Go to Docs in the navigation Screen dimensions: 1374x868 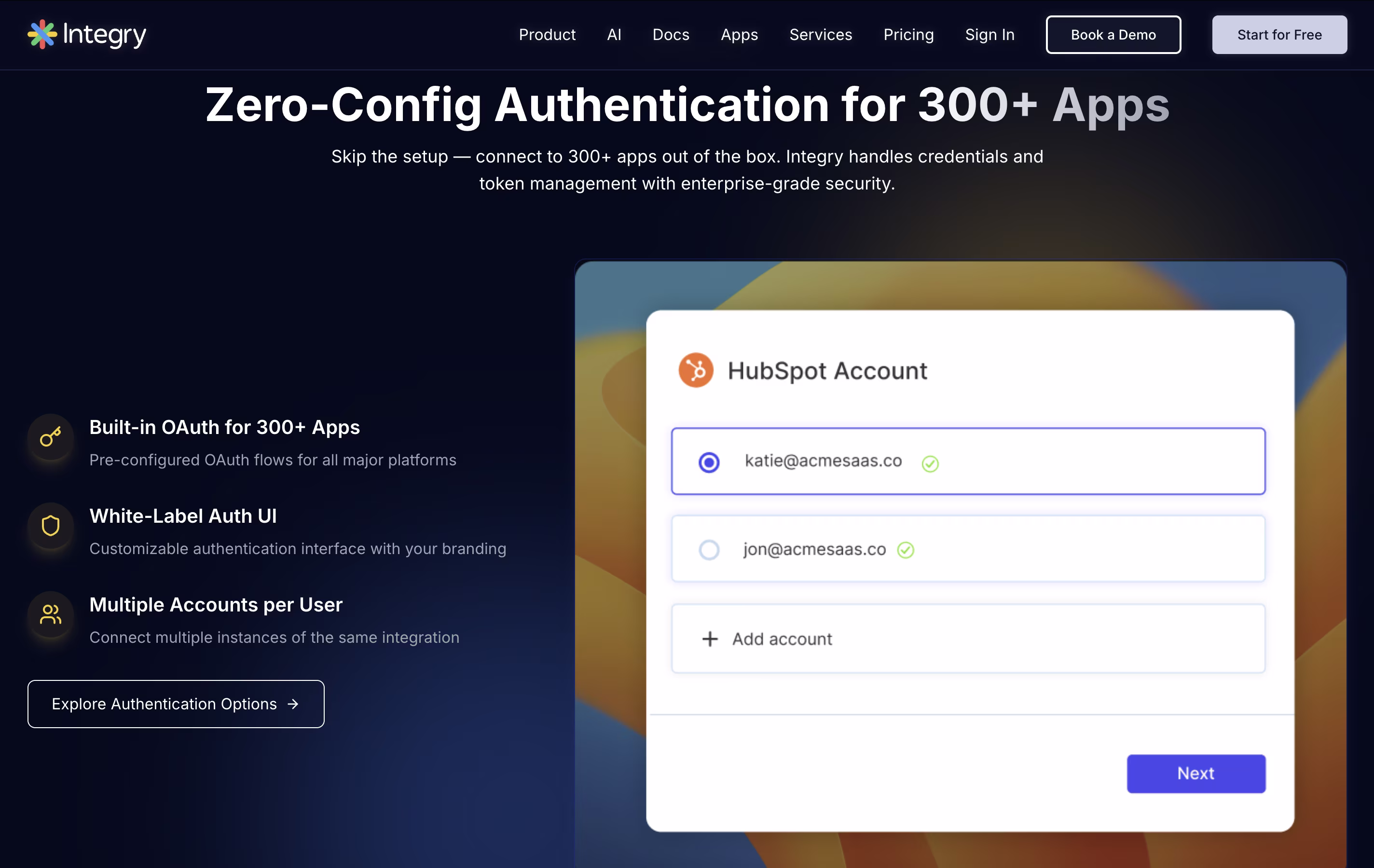pos(671,34)
